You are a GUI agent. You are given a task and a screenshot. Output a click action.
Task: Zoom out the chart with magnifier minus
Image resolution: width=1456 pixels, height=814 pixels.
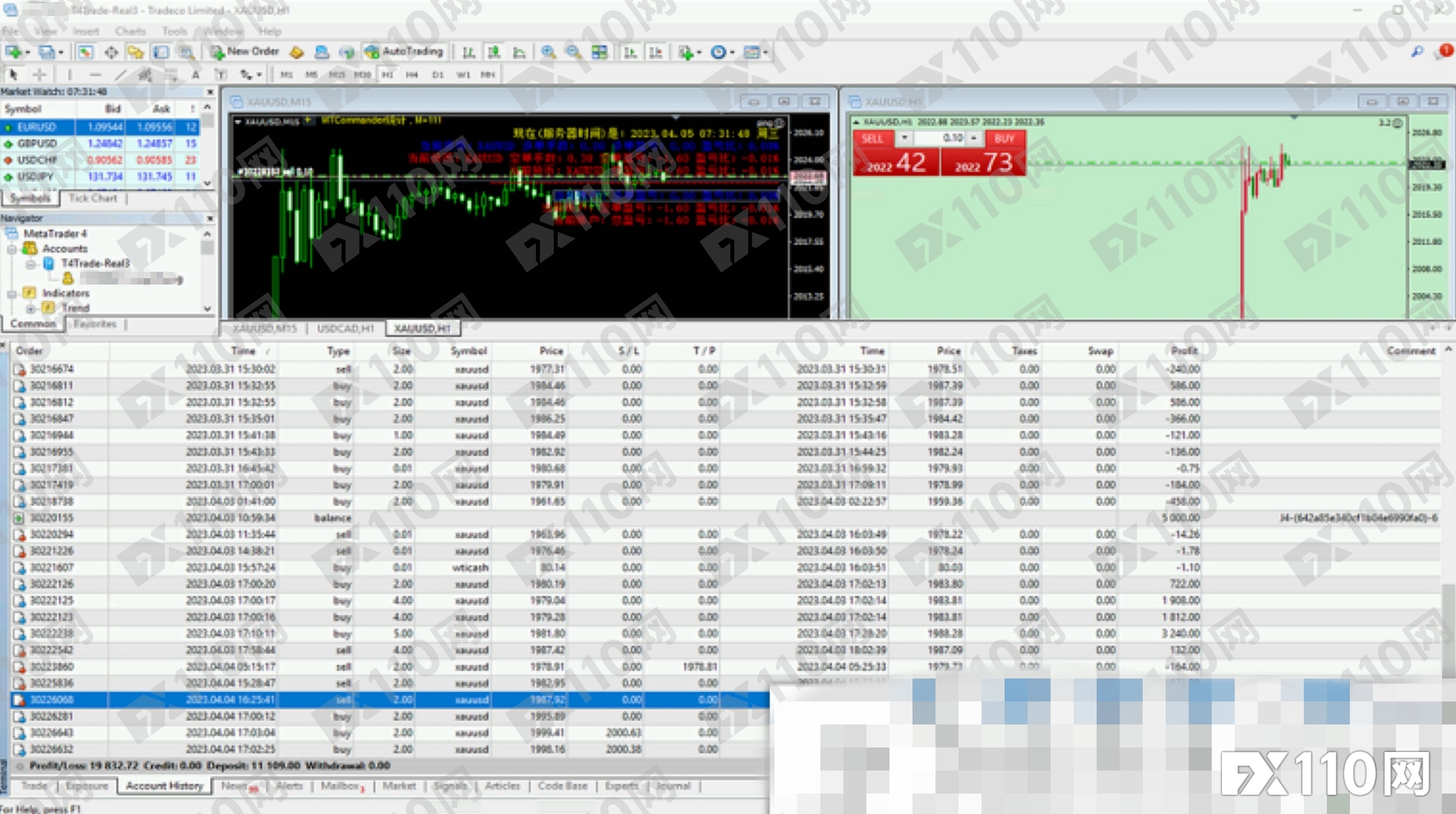point(573,52)
